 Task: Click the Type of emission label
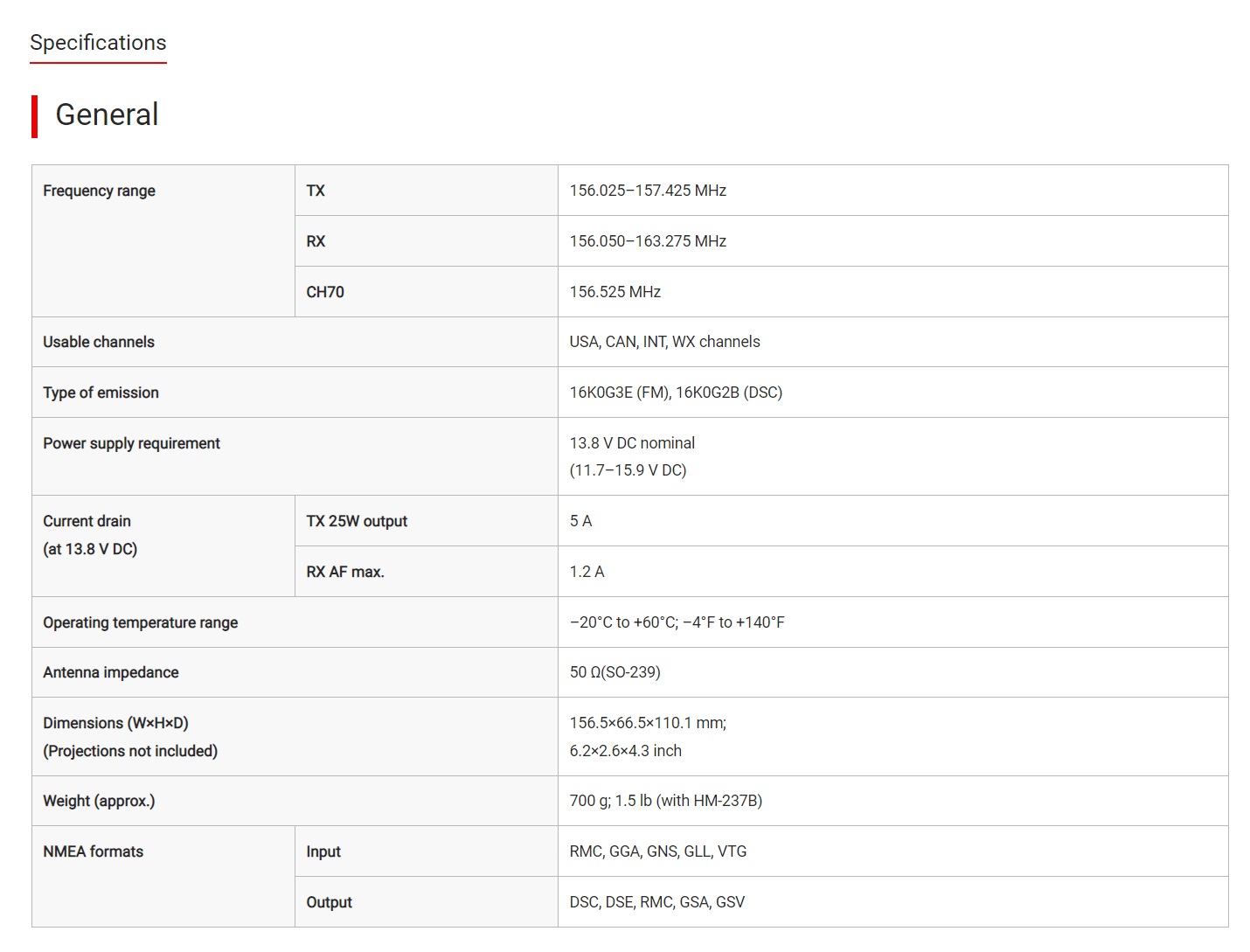point(101,393)
